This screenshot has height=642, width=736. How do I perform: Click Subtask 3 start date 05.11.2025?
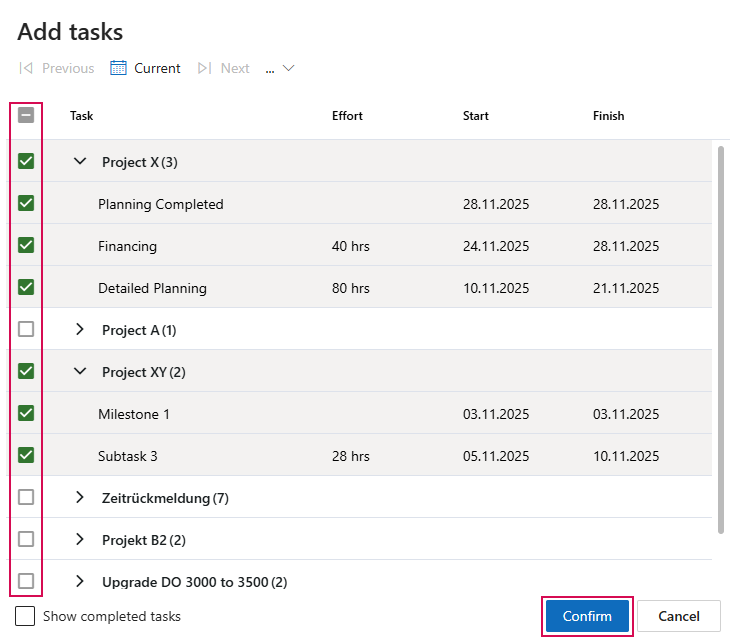coord(496,456)
